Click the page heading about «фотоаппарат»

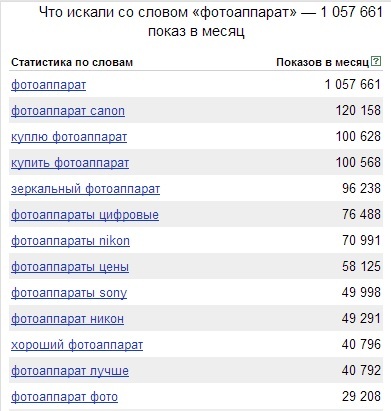pyautogui.click(x=211, y=21)
